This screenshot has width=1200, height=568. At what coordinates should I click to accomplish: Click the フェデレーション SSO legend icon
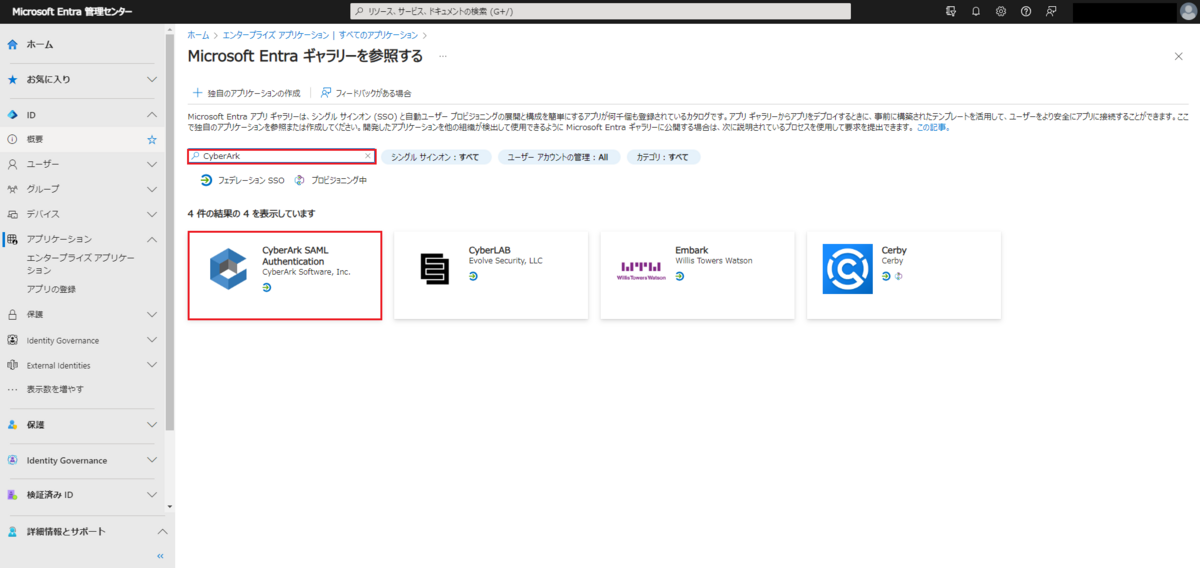tap(206, 181)
